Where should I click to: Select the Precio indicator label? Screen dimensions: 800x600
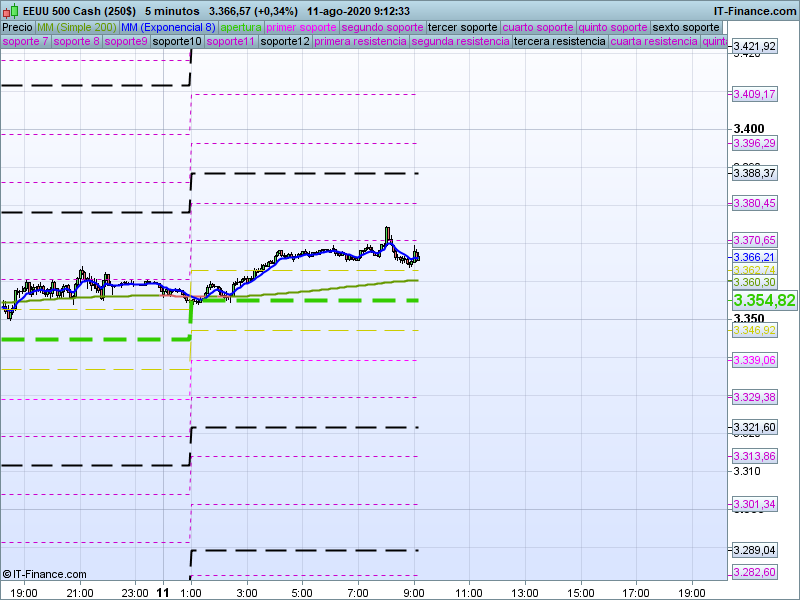(x=17, y=27)
